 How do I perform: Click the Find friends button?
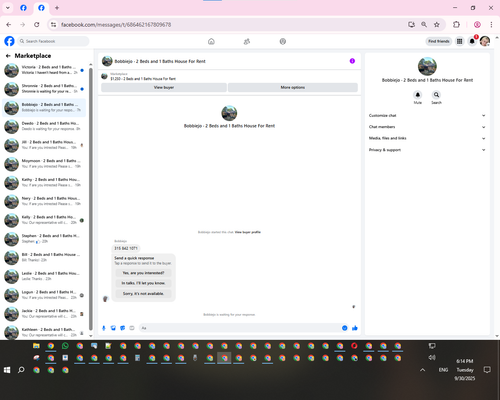[439, 41]
